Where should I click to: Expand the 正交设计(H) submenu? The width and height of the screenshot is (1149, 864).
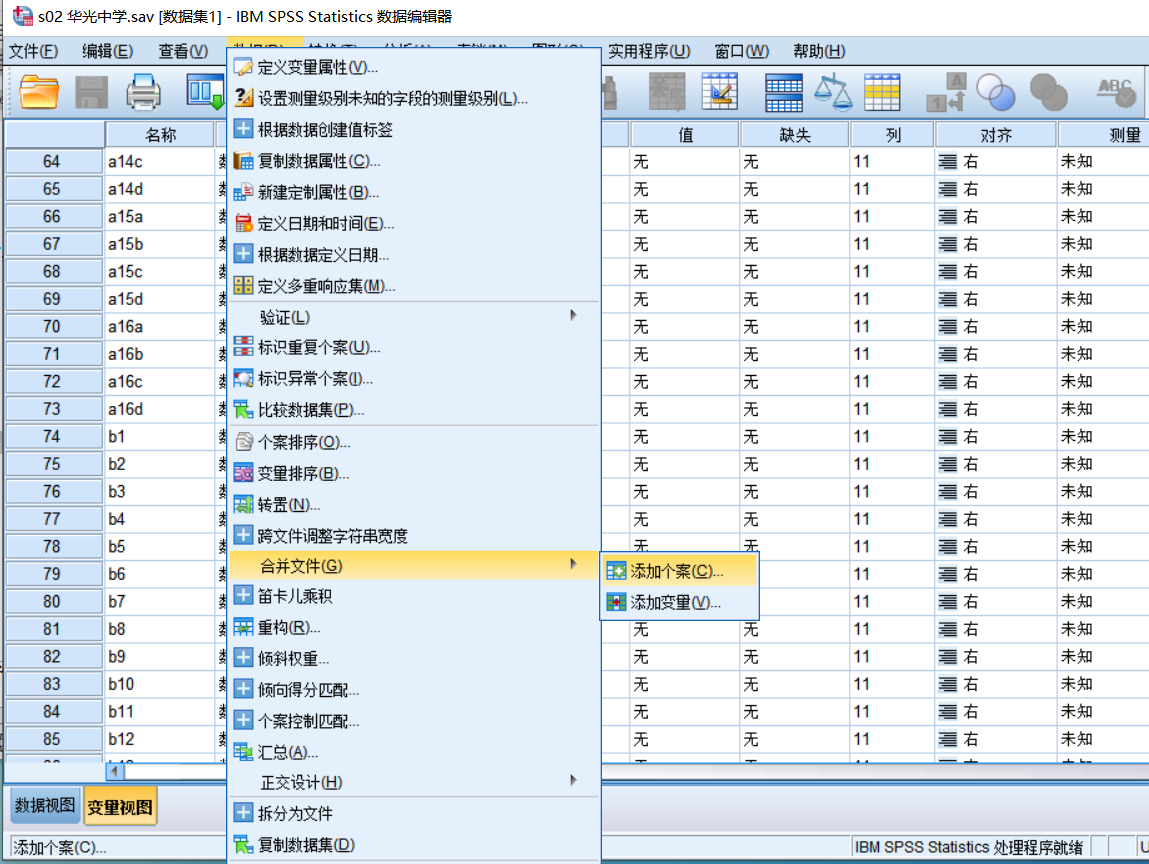pyautogui.click(x=414, y=782)
